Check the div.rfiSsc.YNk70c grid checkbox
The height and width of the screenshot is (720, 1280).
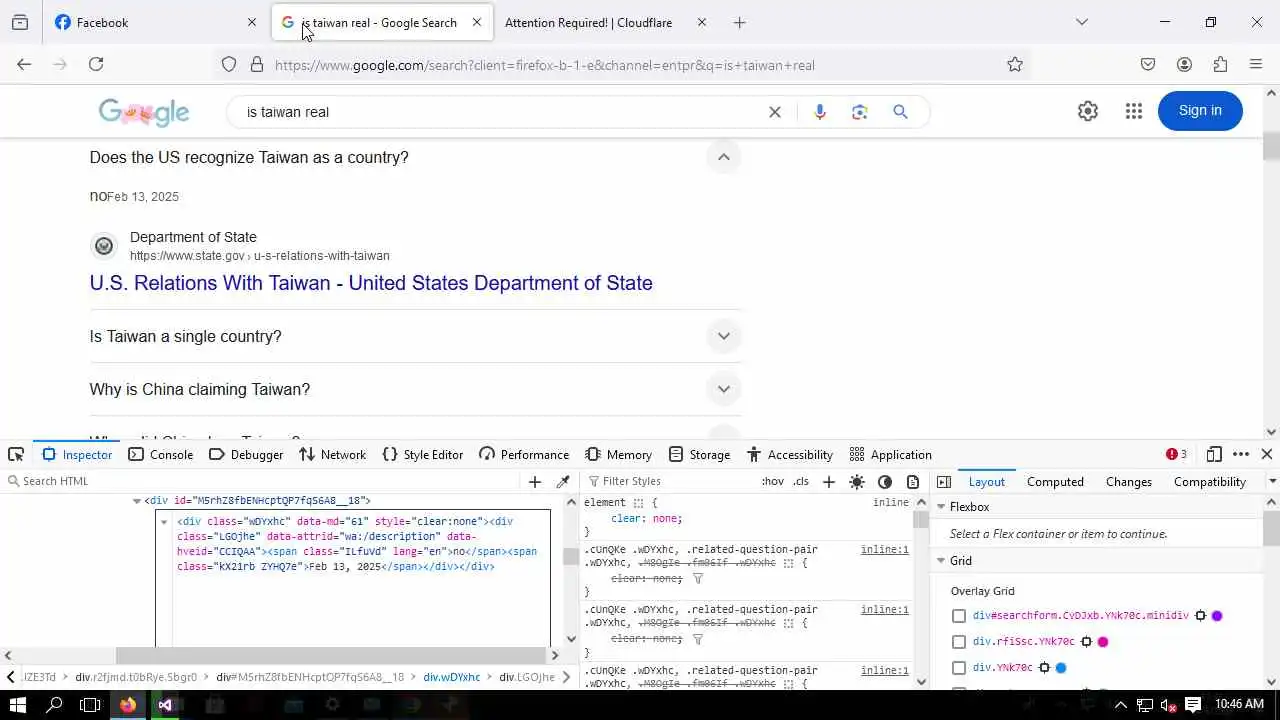[959, 642]
